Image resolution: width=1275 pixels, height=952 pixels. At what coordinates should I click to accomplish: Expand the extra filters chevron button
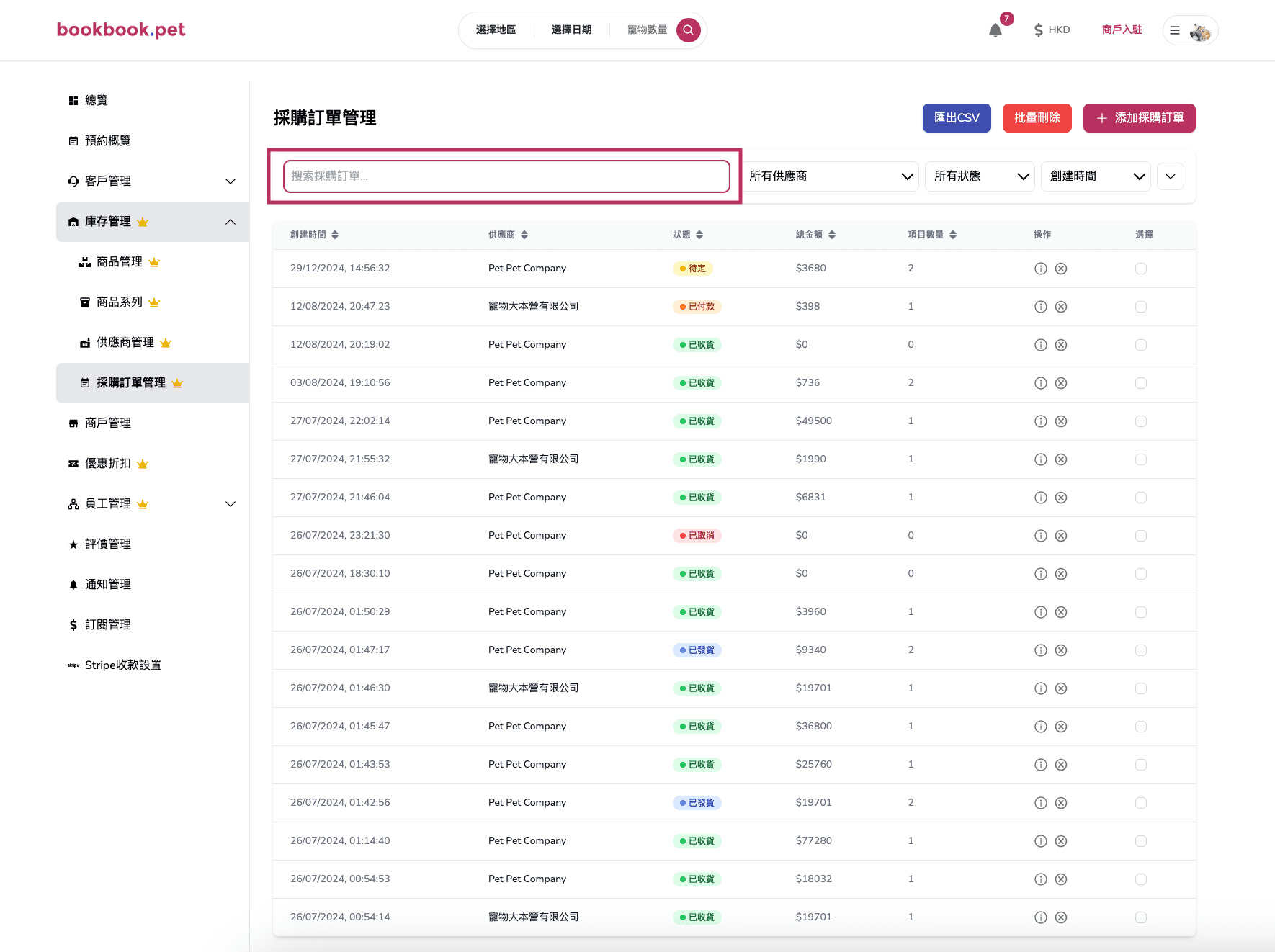(1171, 176)
